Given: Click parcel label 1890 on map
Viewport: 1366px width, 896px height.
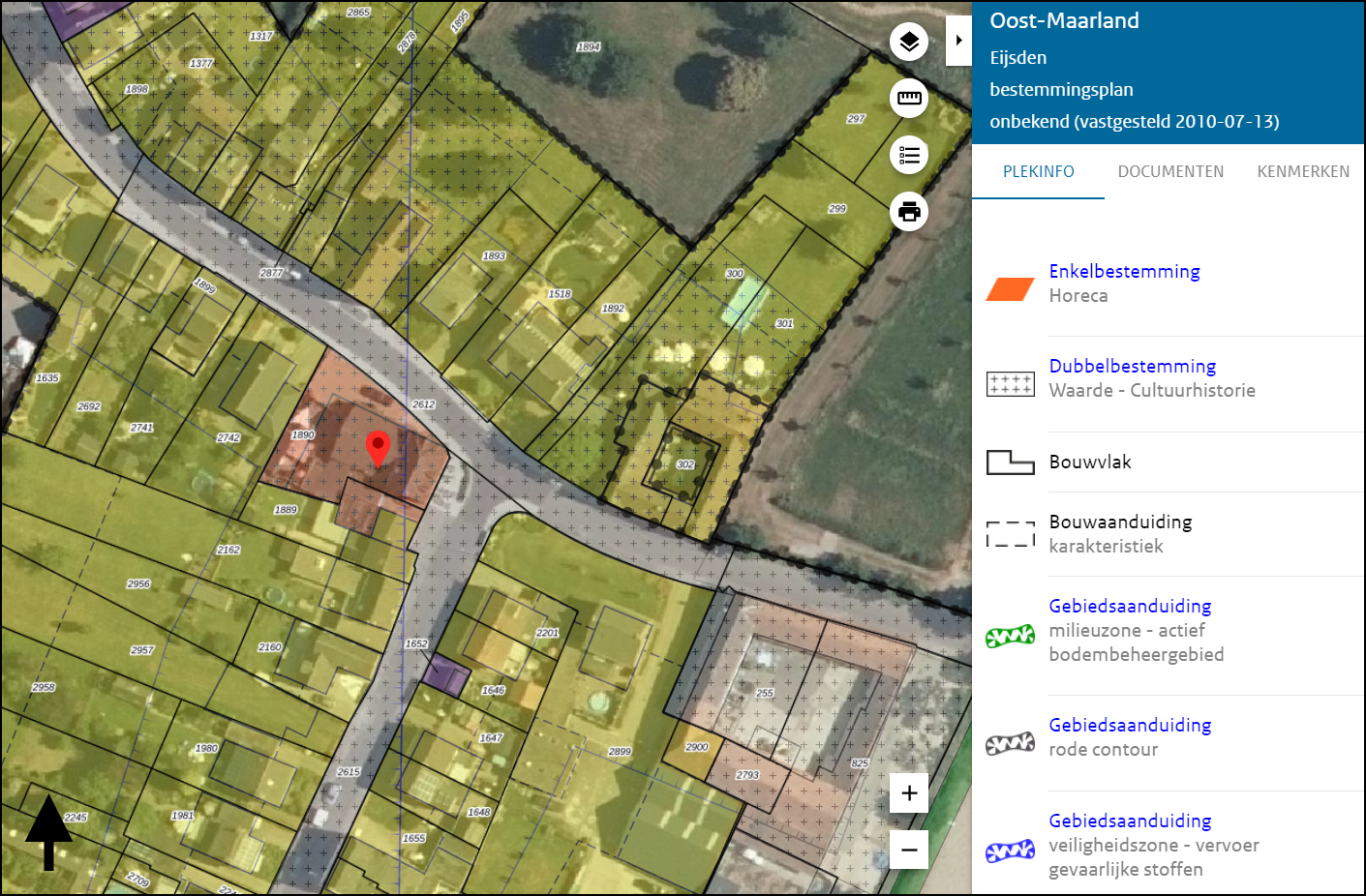Looking at the screenshot, I should point(303,435).
